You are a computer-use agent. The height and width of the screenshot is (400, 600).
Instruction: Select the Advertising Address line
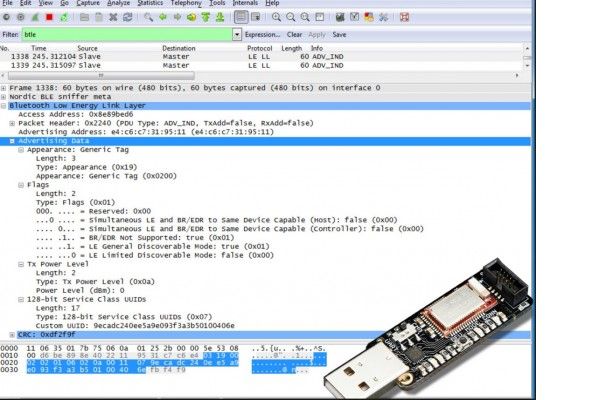[146, 132]
